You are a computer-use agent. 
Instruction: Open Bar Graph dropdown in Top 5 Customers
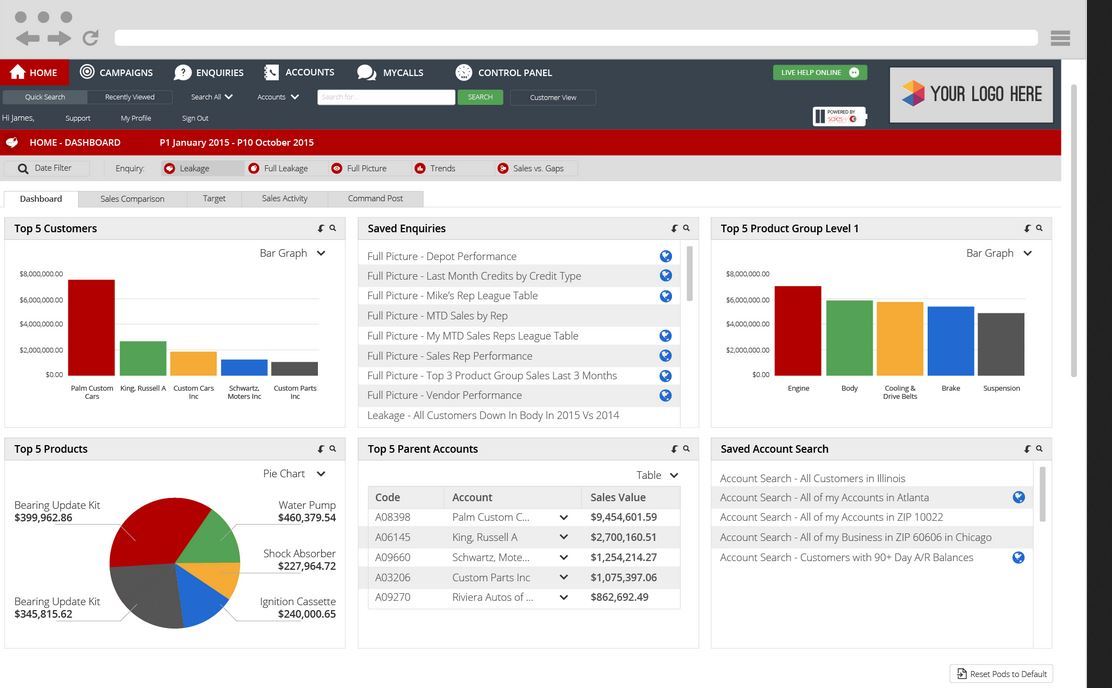[x=321, y=253]
